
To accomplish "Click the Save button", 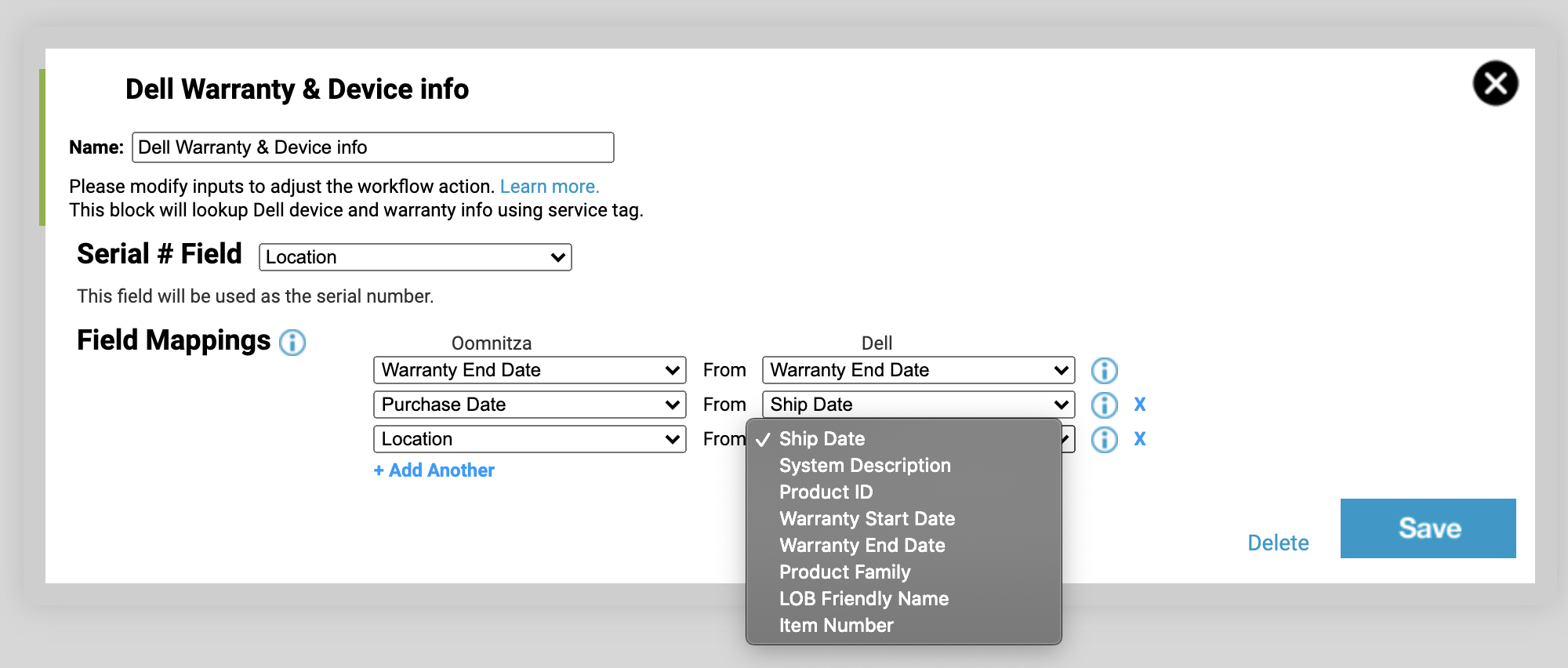I will (x=1428, y=528).
